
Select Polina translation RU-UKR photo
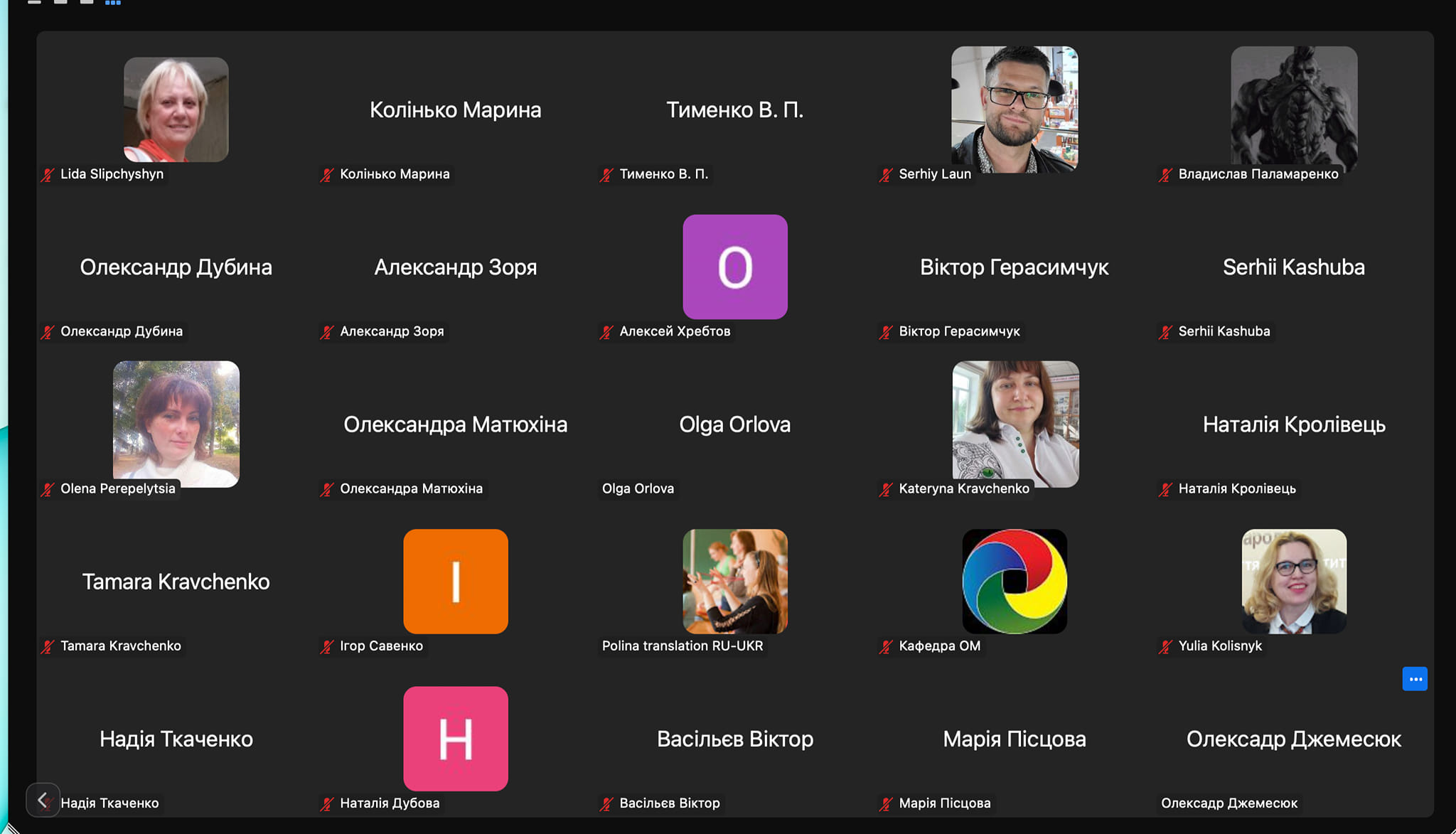point(735,582)
